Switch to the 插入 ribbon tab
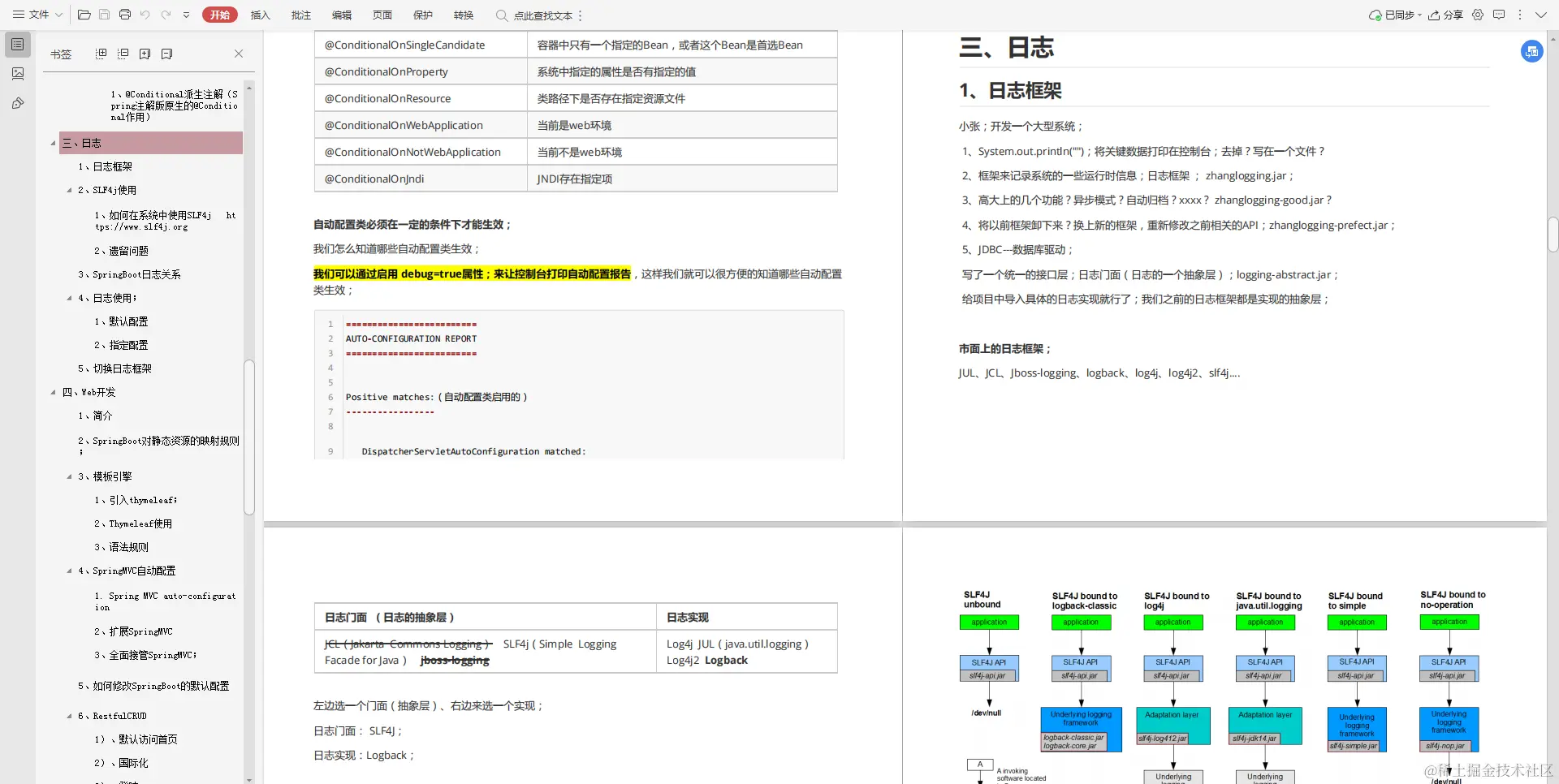1559x784 pixels. pos(261,15)
